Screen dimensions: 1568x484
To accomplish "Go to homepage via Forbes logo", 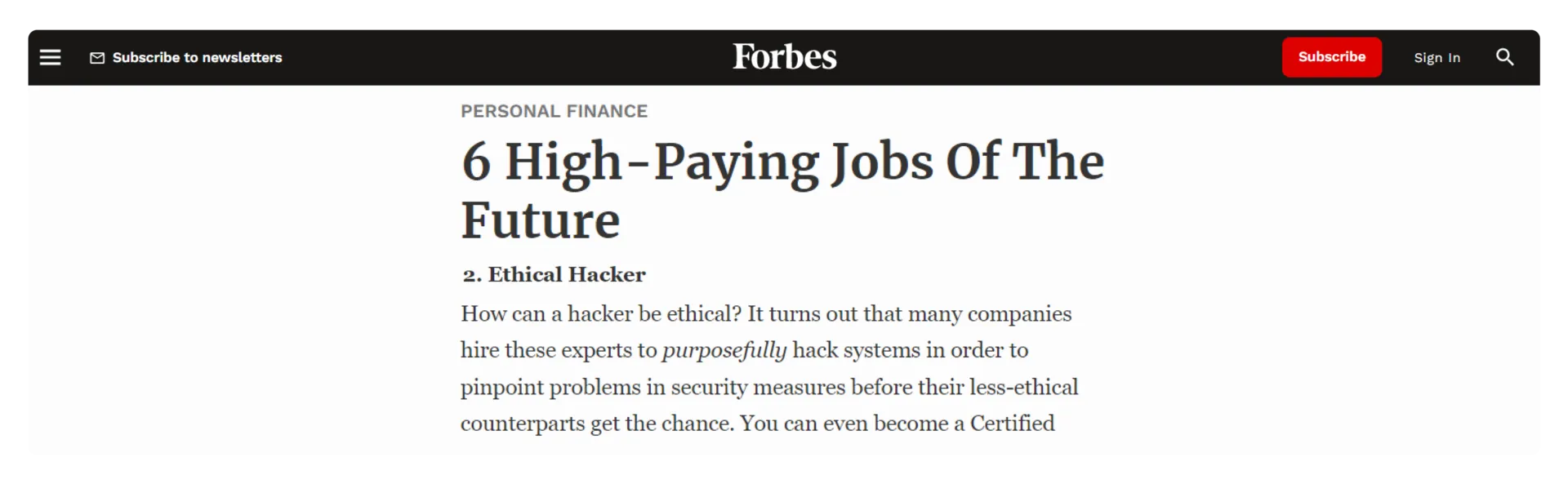I will (x=784, y=56).
